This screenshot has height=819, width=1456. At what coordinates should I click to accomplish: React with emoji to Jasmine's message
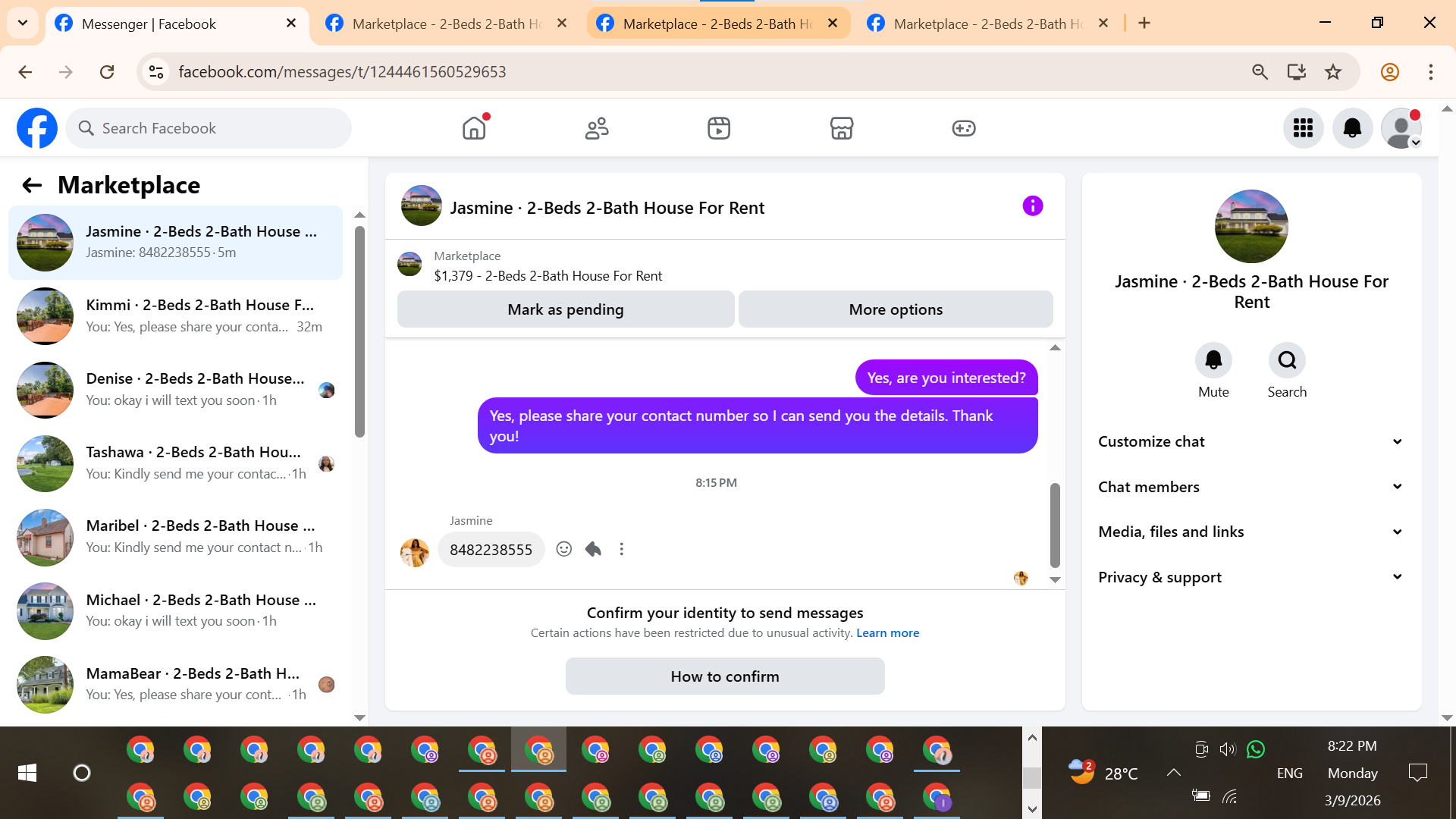pyautogui.click(x=563, y=549)
